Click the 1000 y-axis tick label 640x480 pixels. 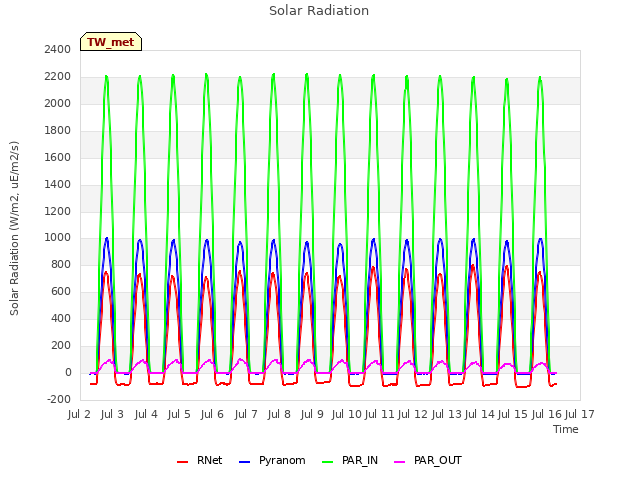click(x=58, y=238)
